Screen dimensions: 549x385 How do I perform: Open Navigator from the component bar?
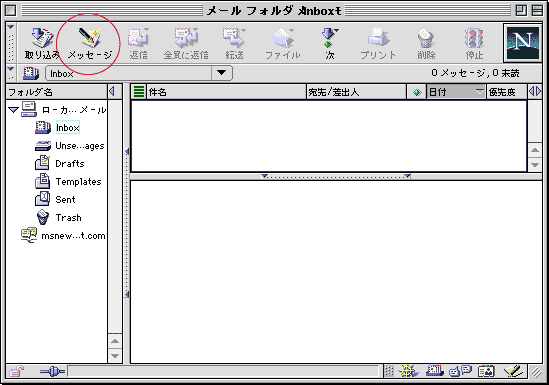tap(409, 371)
